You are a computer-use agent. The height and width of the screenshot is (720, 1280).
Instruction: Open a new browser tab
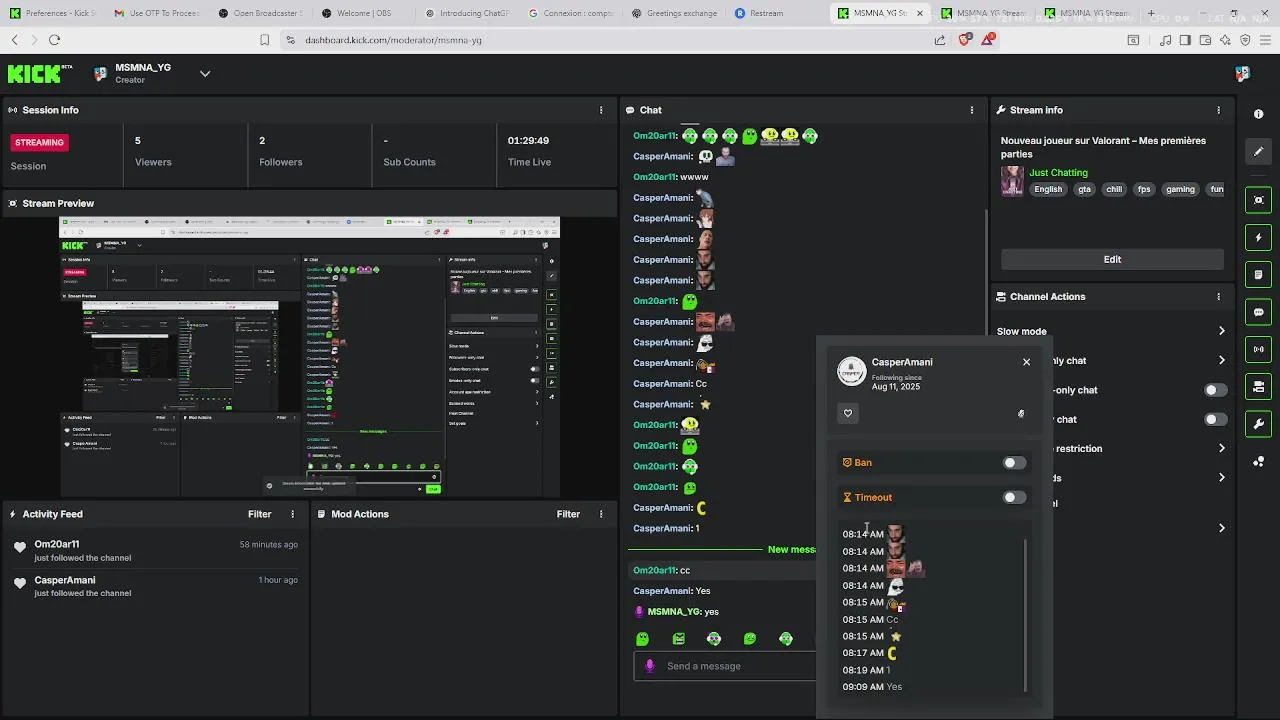[x=1151, y=14]
